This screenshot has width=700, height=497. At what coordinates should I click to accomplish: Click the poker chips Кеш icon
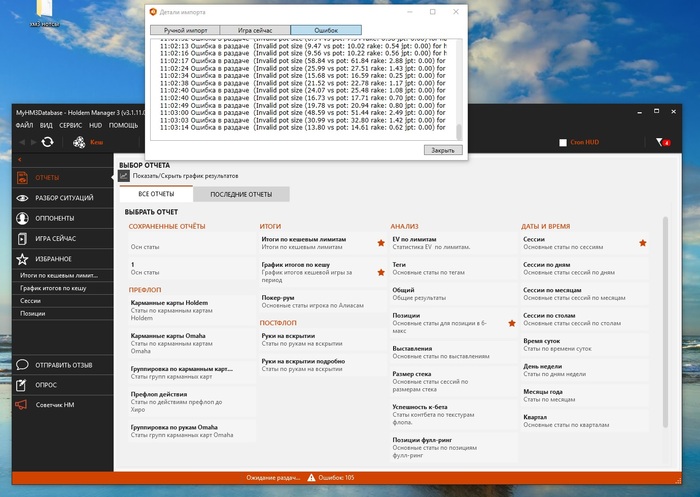click(79, 142)
